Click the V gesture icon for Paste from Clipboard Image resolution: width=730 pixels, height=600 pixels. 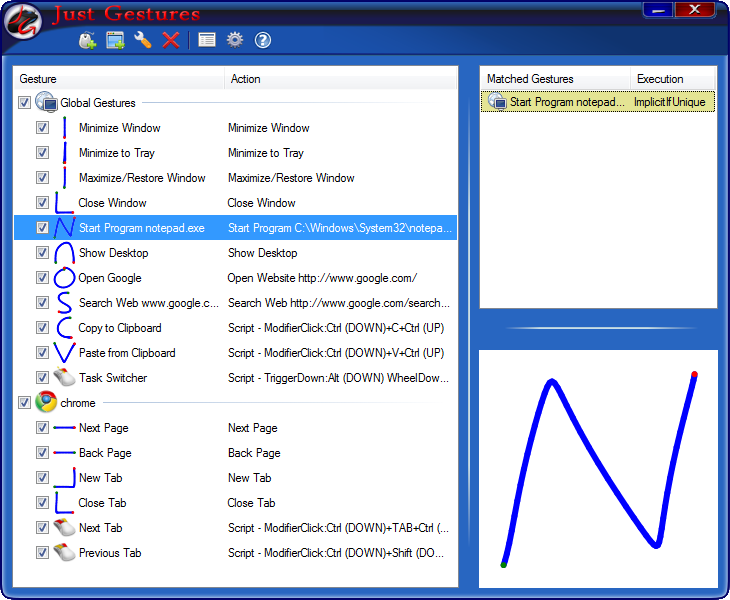click(64, 352)
